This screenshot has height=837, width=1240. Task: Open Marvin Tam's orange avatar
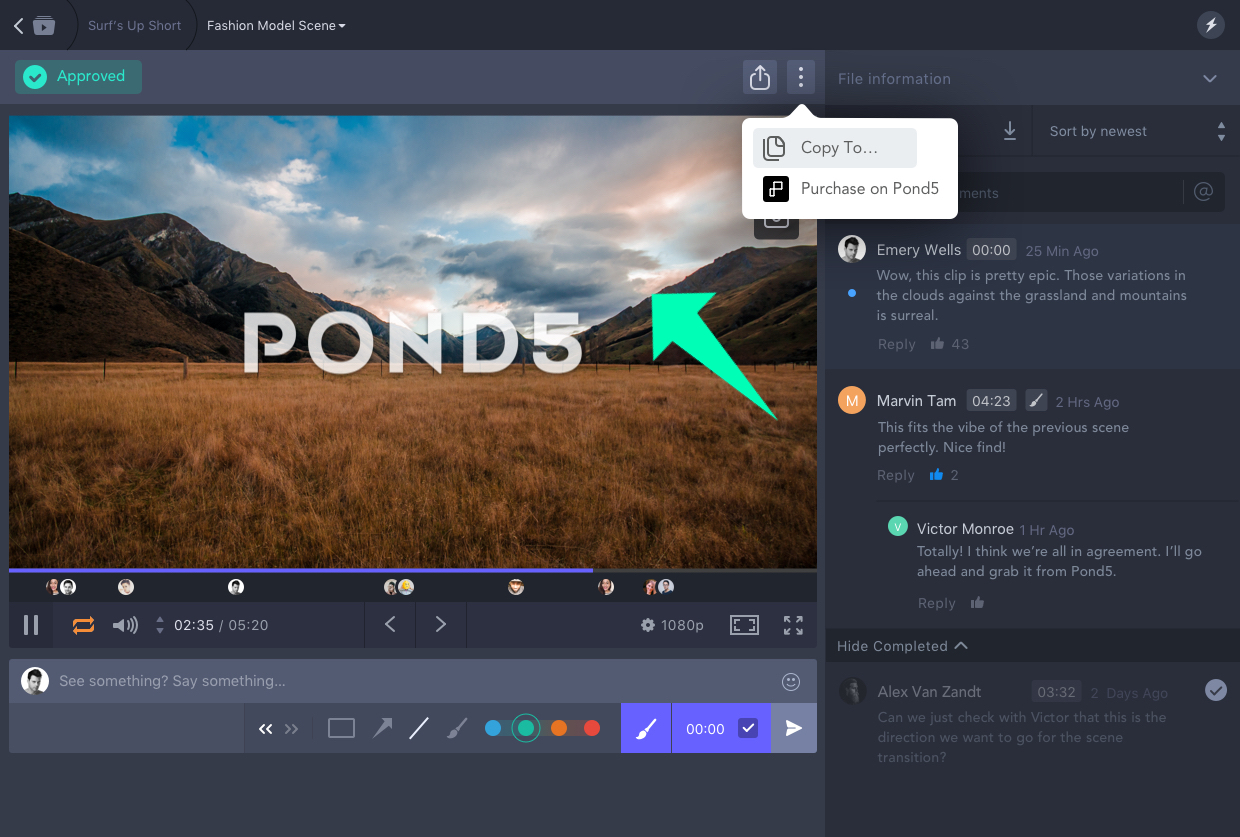pos(852,401)
